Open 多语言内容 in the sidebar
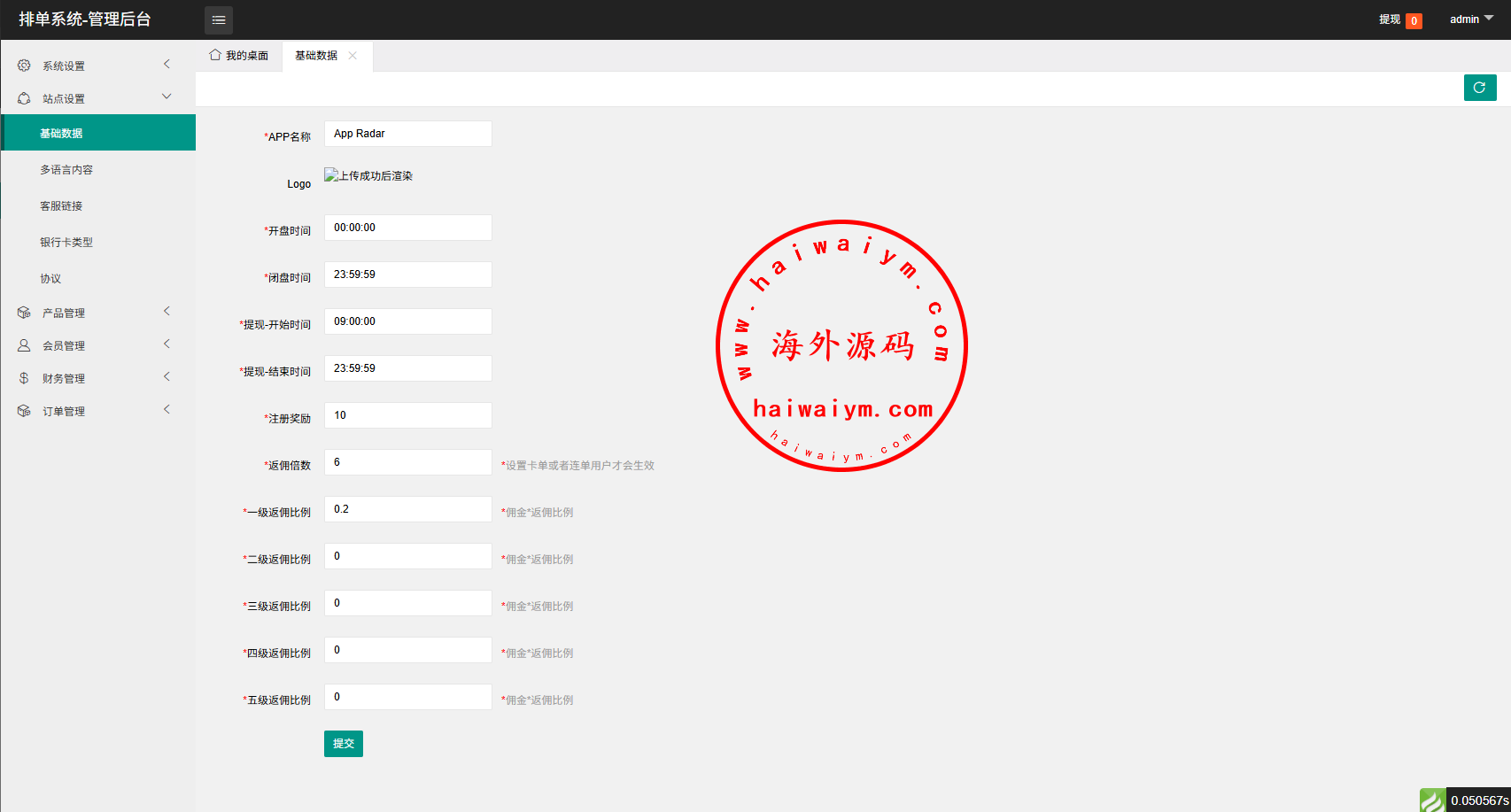 point(66,169)
